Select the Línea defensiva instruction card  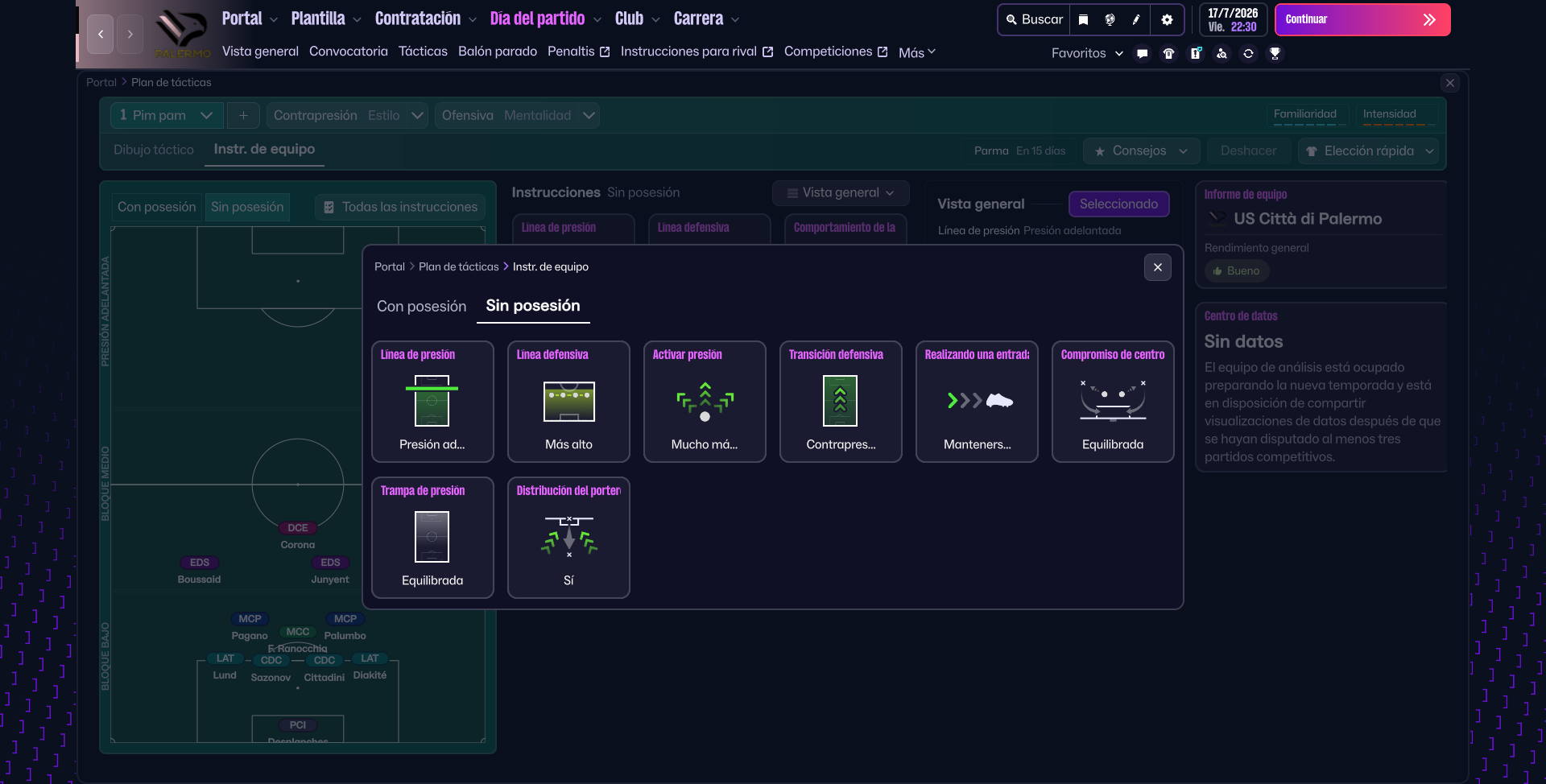point(568,402)
